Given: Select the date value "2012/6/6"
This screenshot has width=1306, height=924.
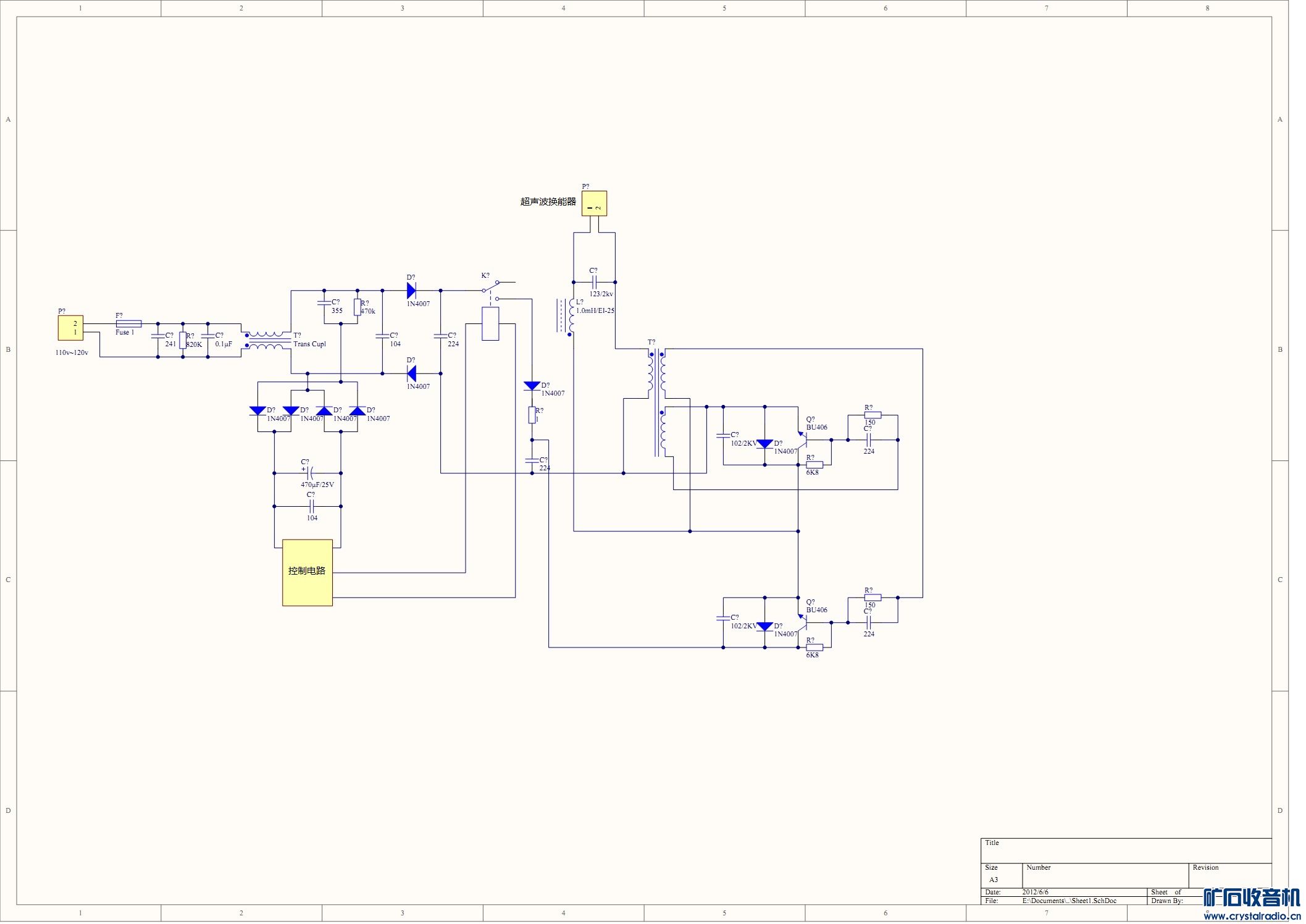Looking at the screenshot, I should [x=1036, y=893].
